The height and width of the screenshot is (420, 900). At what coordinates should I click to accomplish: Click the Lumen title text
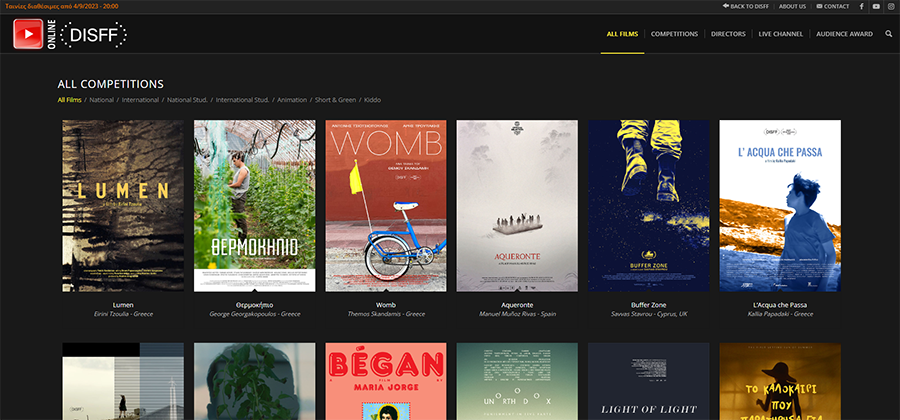pos(123,305)
